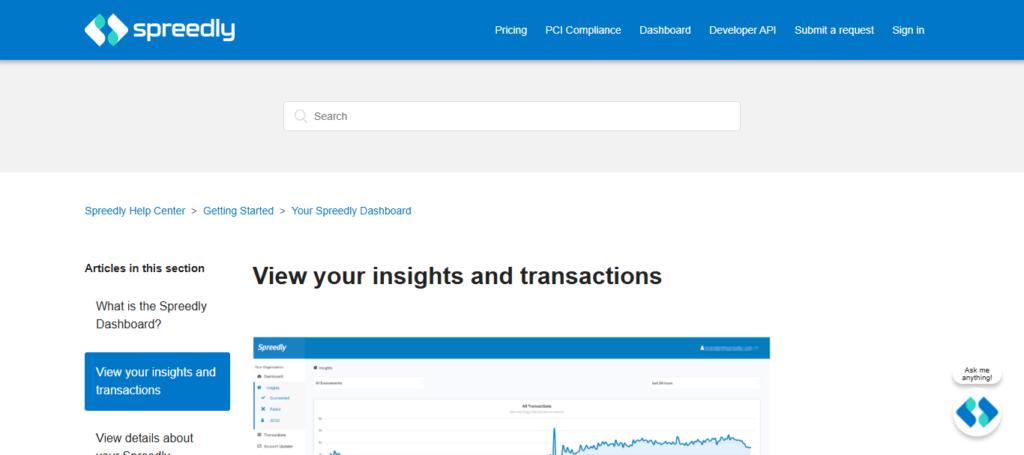Go to PCI Compliance in the top navigation
Screen dimensions: 1024x455
point(583,30)
